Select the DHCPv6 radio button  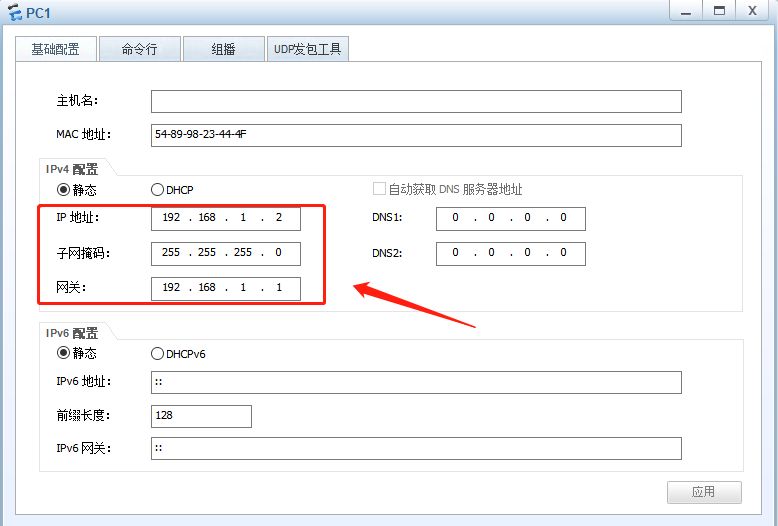click(x=157, y=353)
